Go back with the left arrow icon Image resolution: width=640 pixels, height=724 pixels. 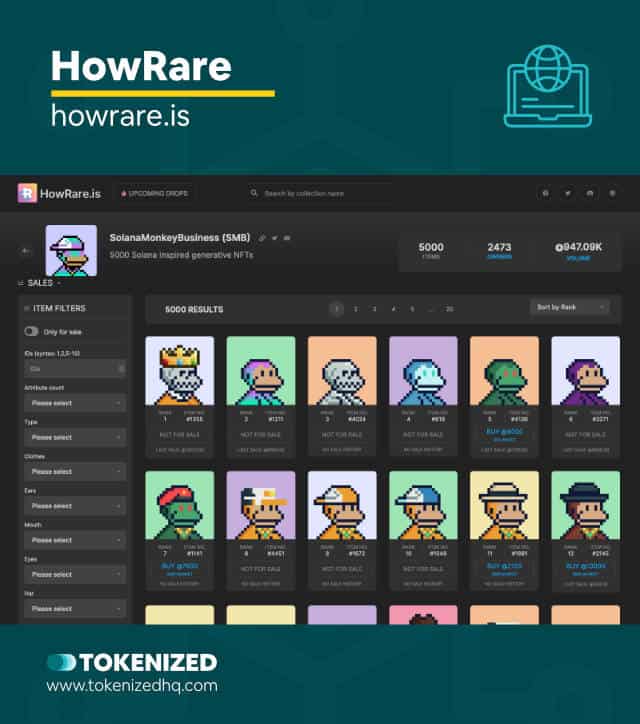[26, 251]
